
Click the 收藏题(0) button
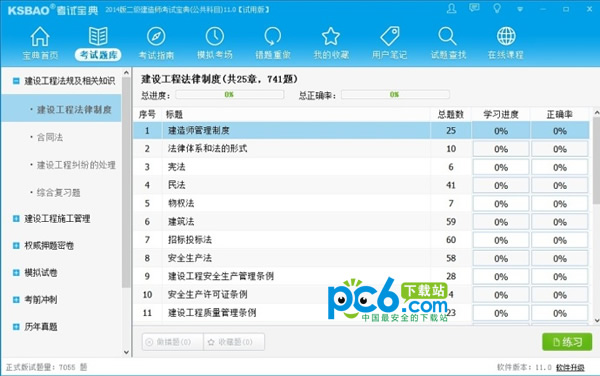[x=234, y=342]
